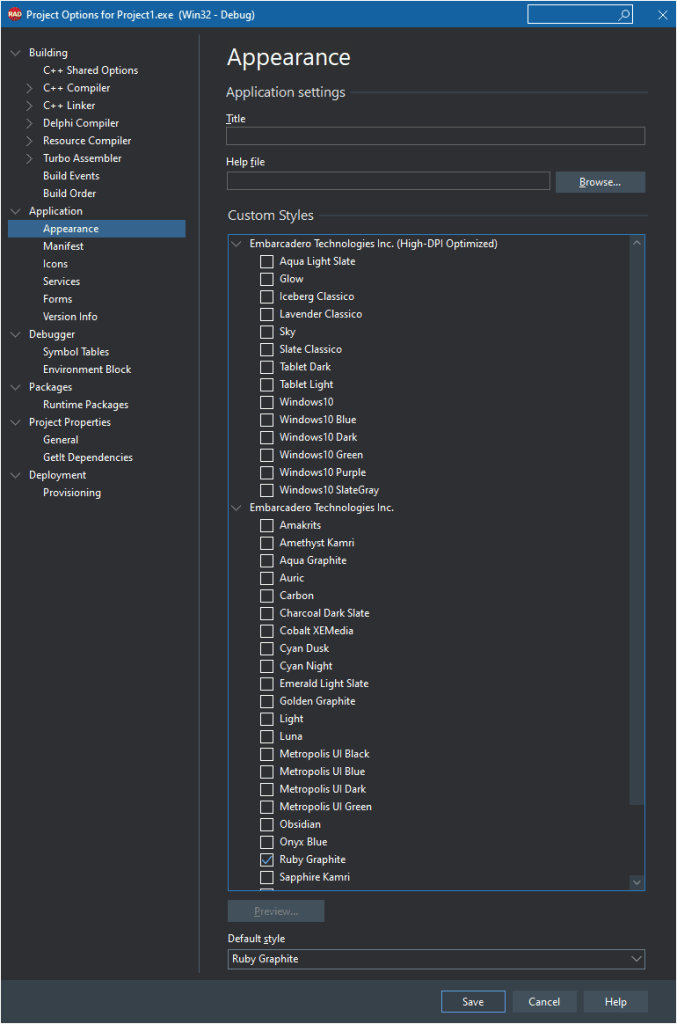Enable the Carbon style checkbox

tap(266, 596)
